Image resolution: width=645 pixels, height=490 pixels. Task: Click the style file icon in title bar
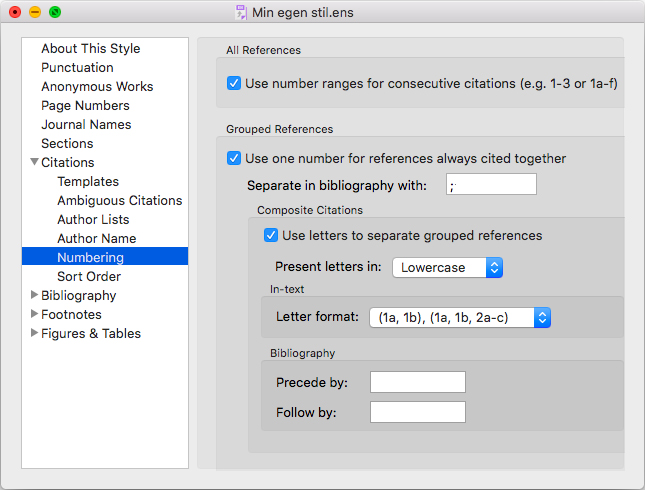241,12
